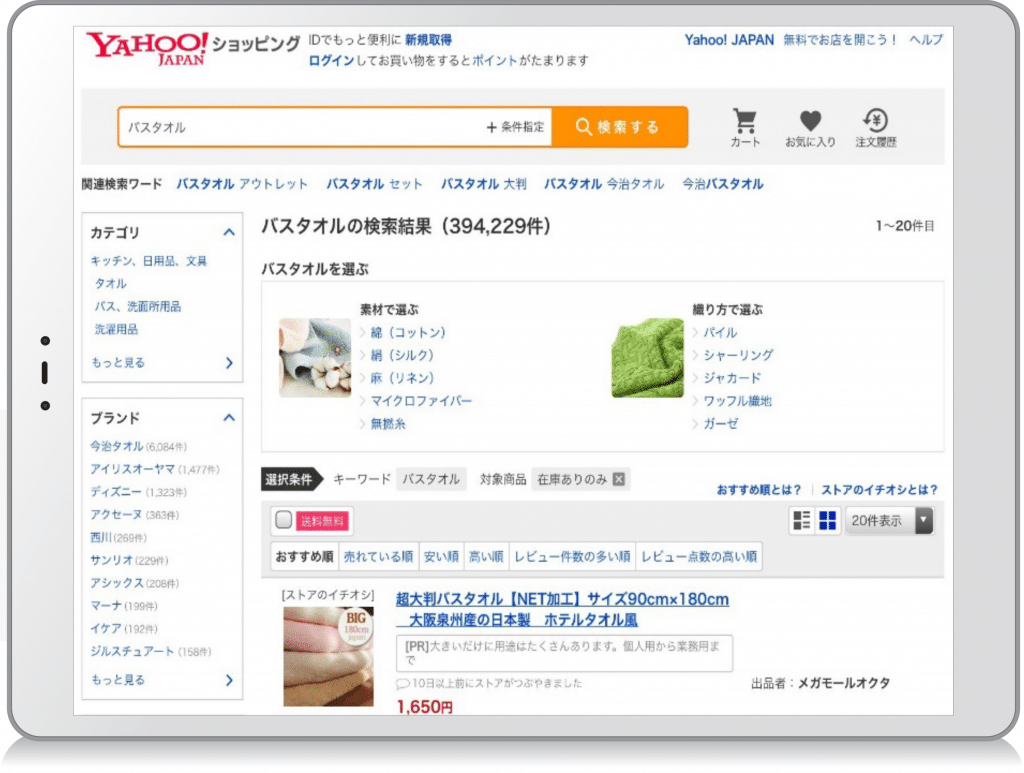Viewport: 1024px width, 773px height.
Task: Expand 条件指定 search conditions
Action: pyautogui.click(x=516, y=127)
